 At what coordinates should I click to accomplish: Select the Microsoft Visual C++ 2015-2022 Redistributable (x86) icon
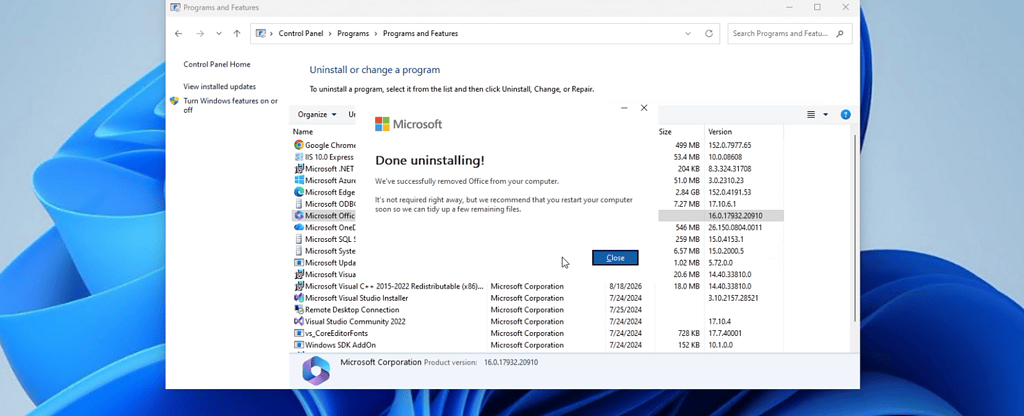298,286
